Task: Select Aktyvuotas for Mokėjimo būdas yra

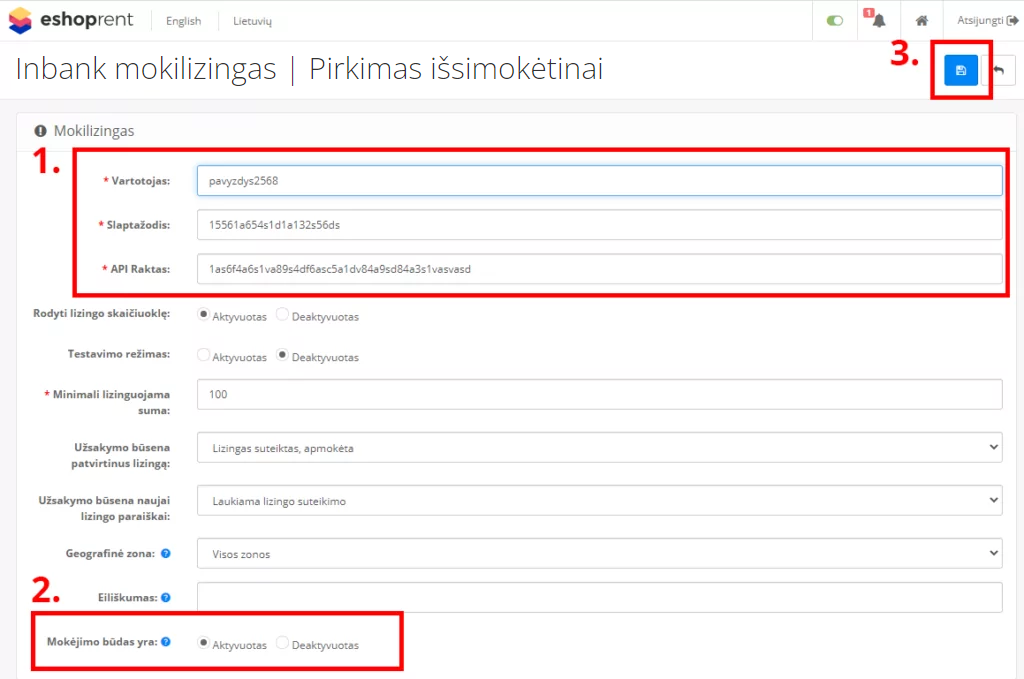Action: (x=204, y=643)
